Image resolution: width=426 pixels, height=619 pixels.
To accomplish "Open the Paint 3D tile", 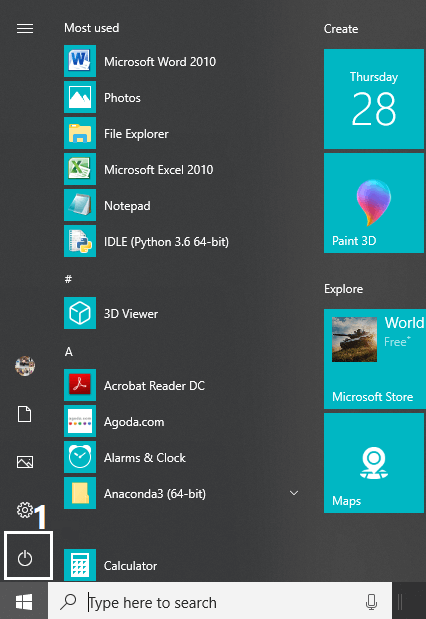I will [374, 203].
